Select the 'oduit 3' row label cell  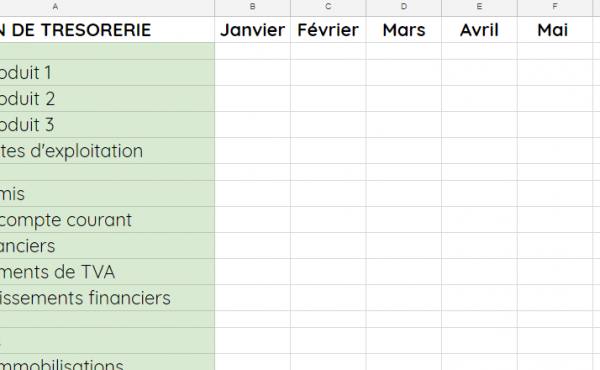coord(107,124)
